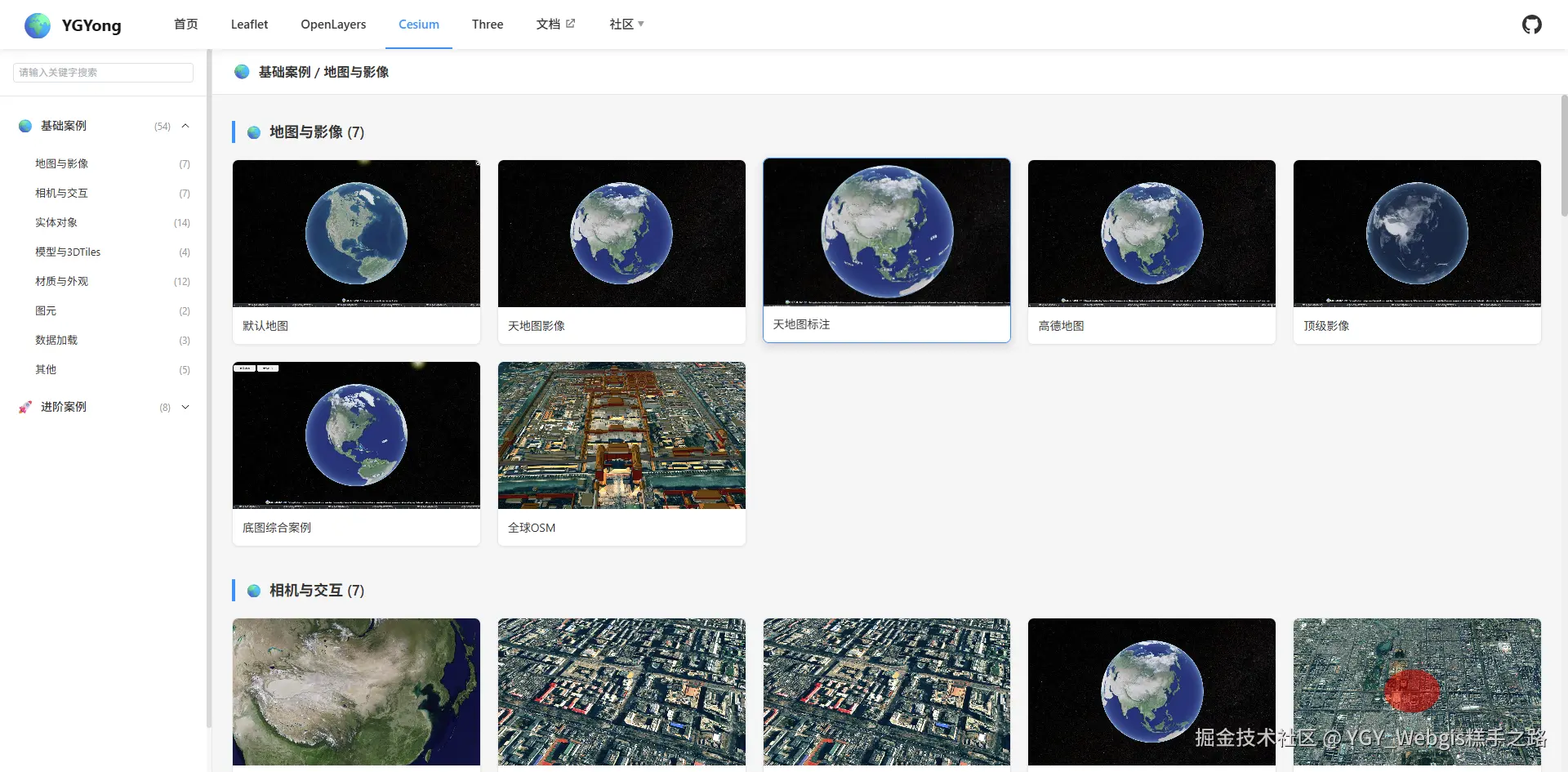1568x772 pixels.
Task: Click the globe icon next to 地图与影像 (7) heading
Action: point(254,132)
